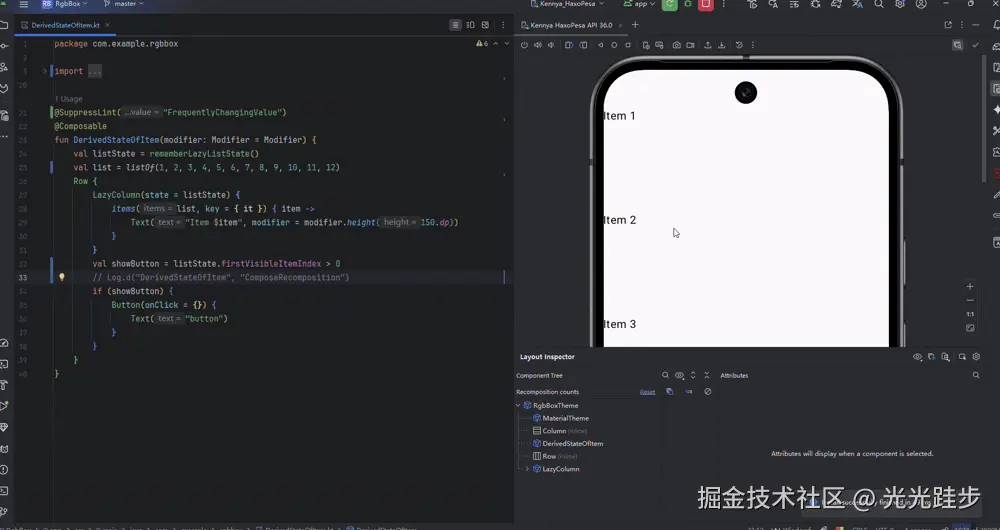
Task: Switch editor to Design view
Action: point(485,26)
